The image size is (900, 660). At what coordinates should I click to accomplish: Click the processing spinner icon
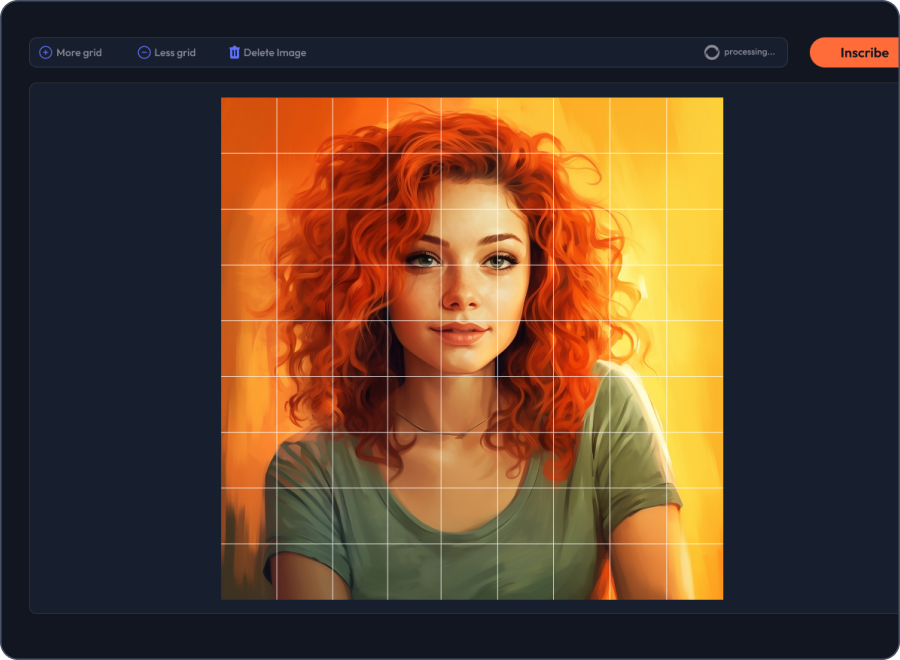711,52
